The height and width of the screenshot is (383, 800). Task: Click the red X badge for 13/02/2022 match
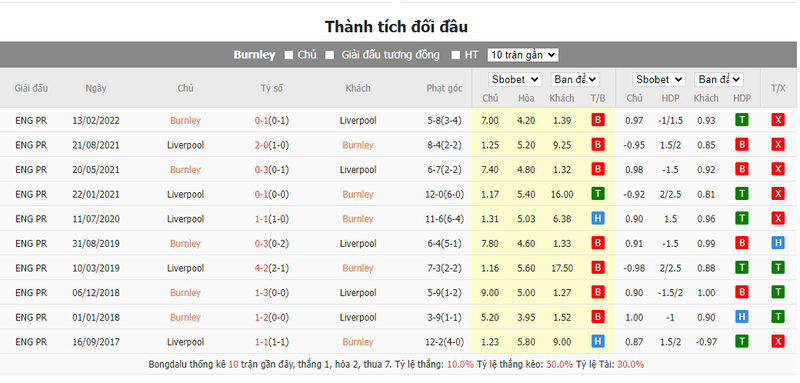tap(778, 120)
